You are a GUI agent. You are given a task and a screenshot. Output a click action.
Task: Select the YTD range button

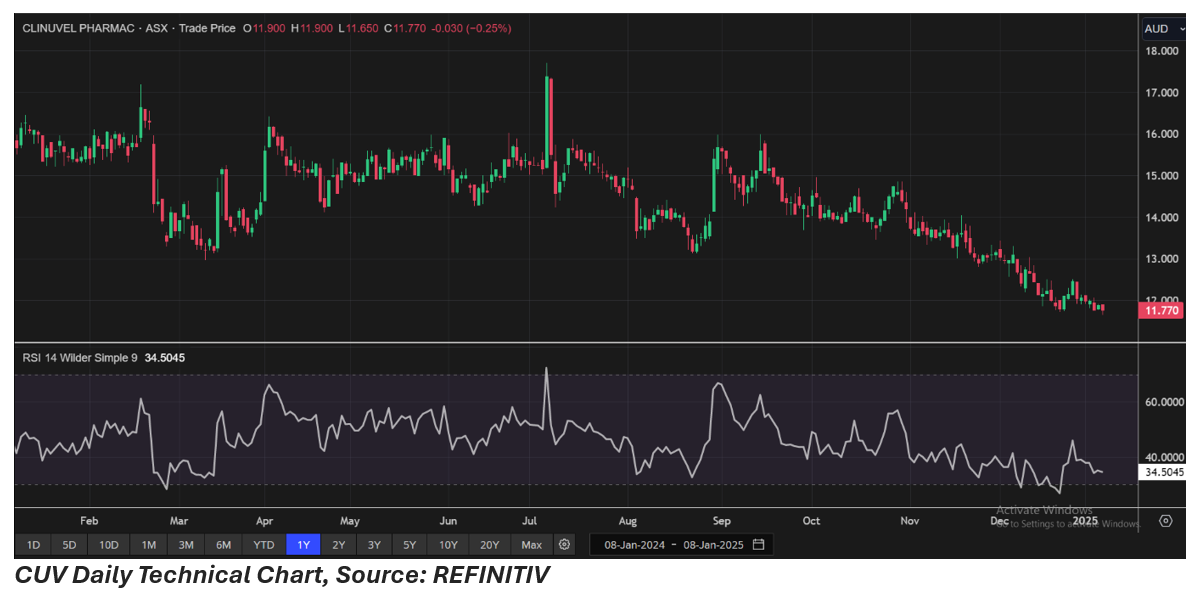(264, 545)
